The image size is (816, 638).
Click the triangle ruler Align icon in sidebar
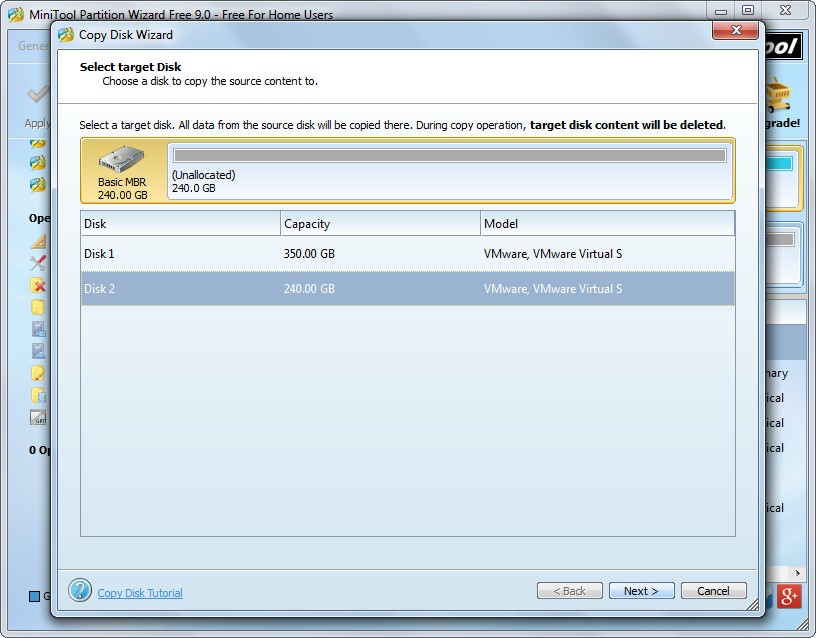pyautogui.click(x=39, y=241)
